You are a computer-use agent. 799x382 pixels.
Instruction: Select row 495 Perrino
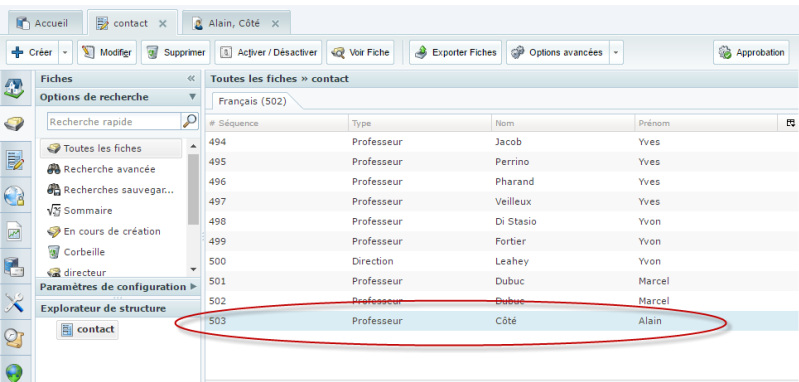[x=502, y=161]
